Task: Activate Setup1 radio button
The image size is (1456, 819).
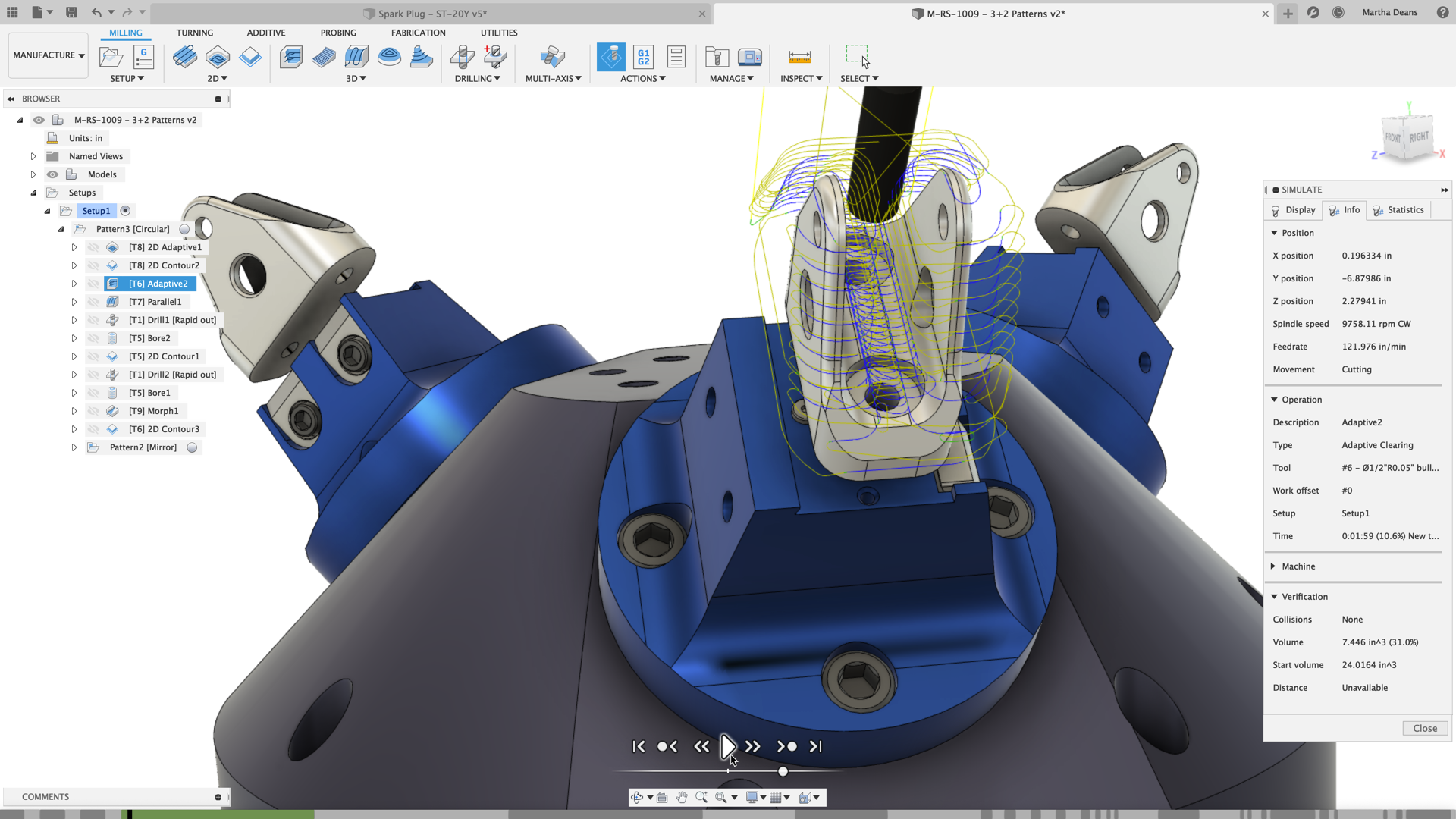Action: click(x=126, y=211)
